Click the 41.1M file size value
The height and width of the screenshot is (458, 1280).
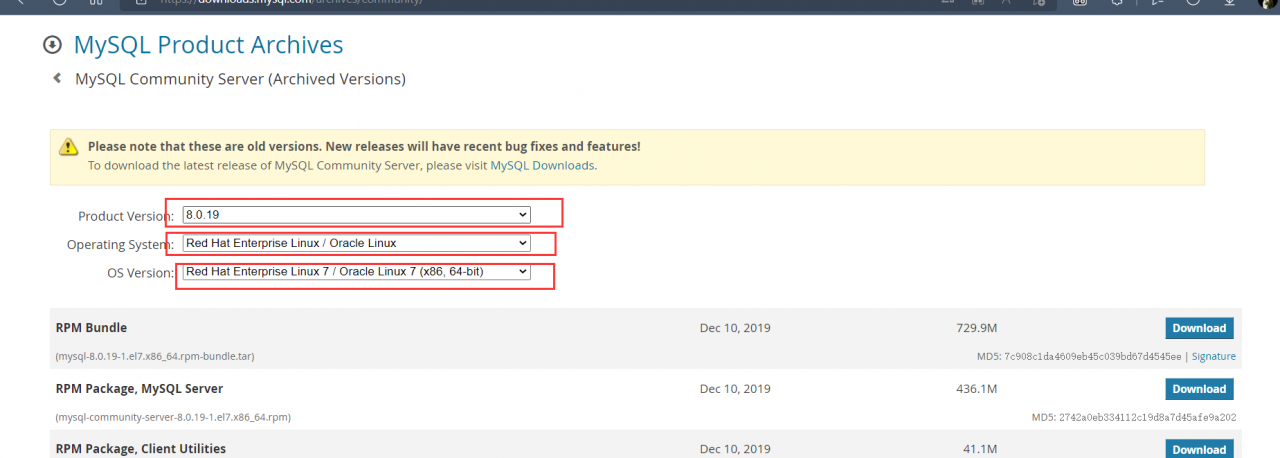click(980, 449)
